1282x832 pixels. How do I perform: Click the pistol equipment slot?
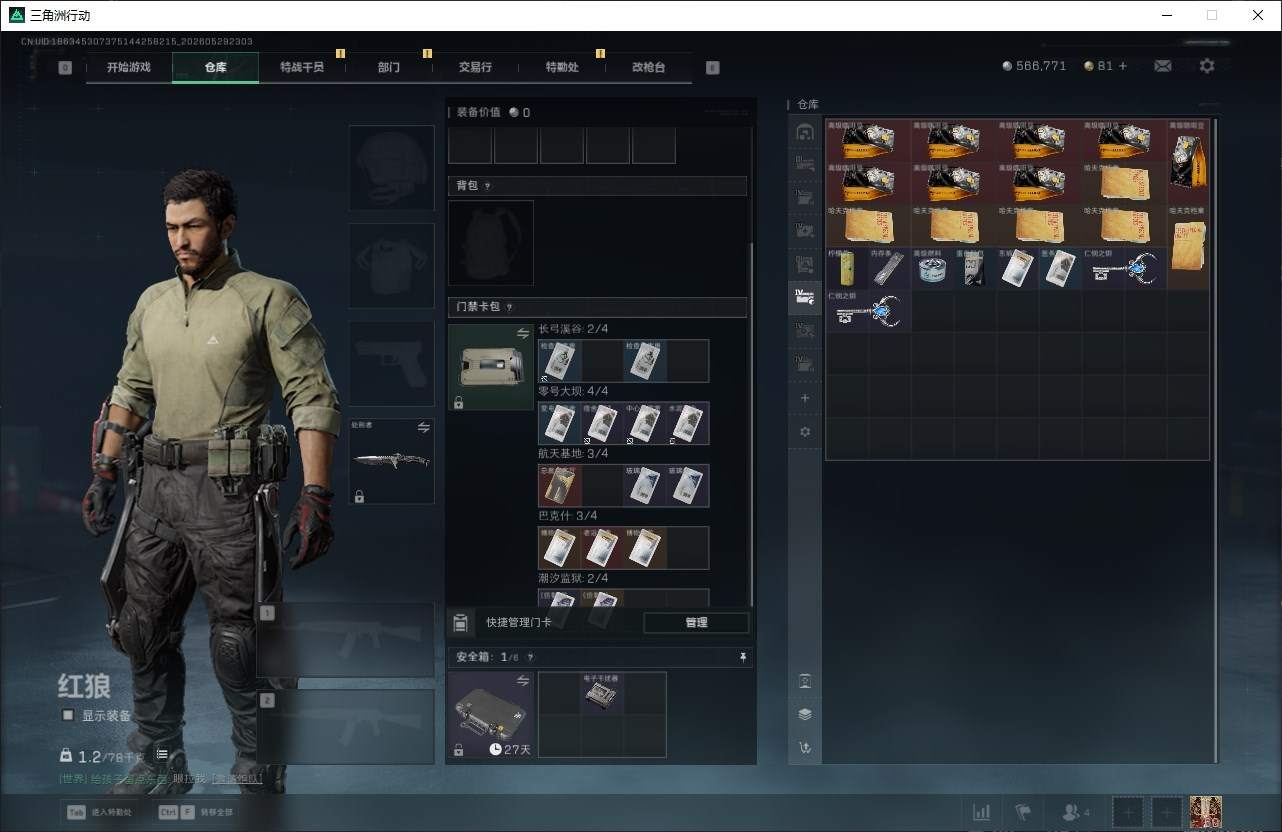tap(391, 363)
